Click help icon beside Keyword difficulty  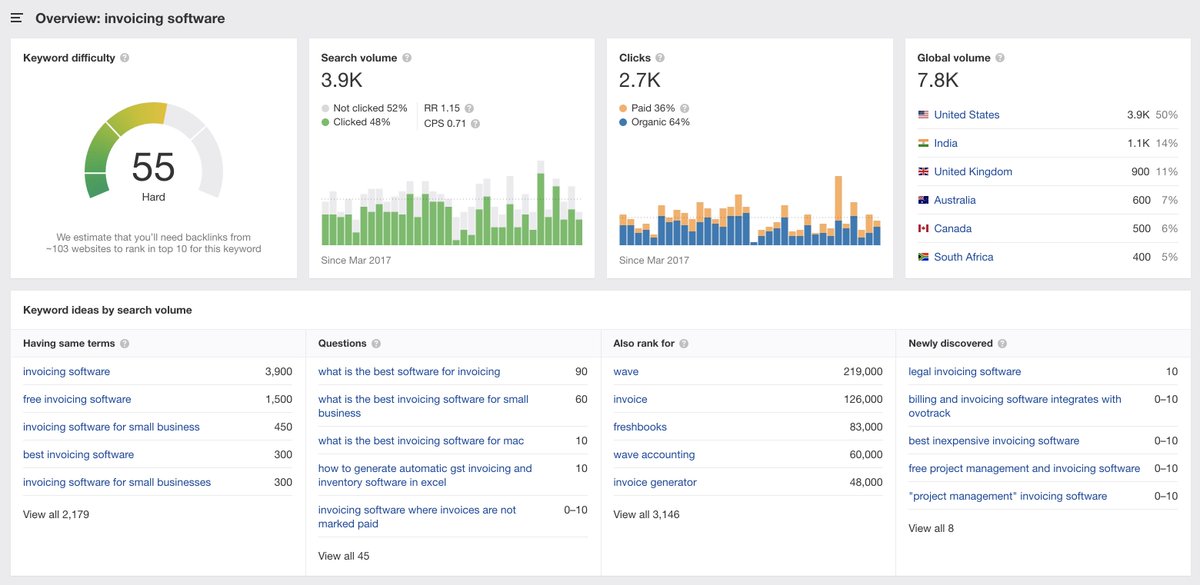click(125, 58)
